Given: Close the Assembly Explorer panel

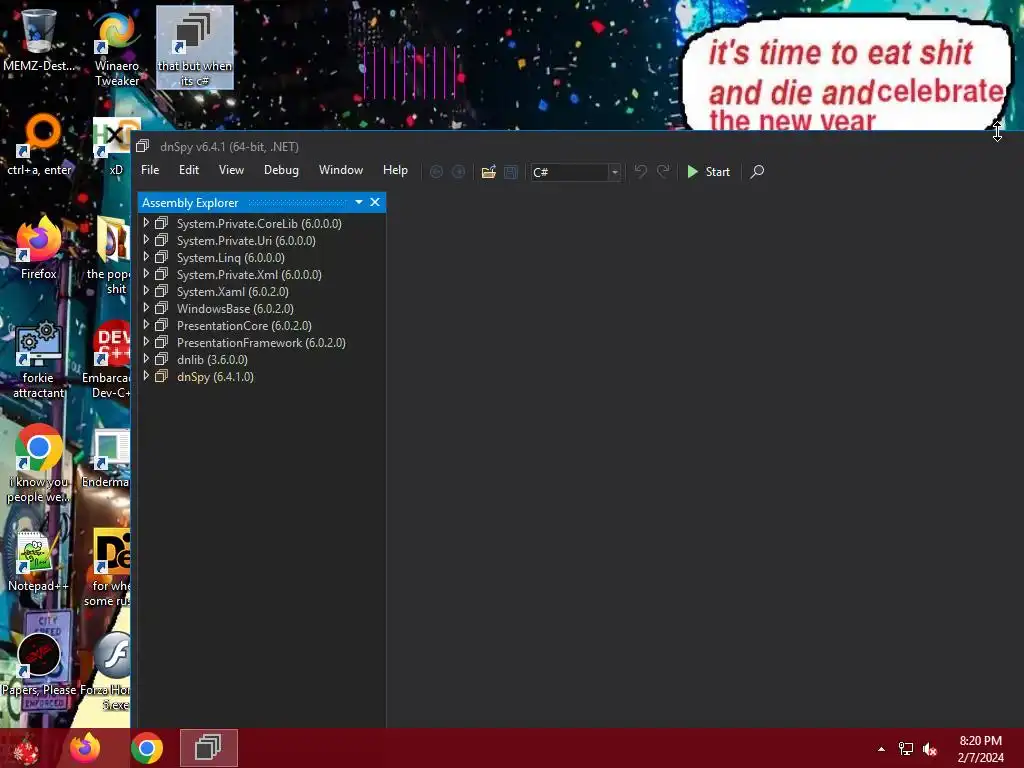Looking at the screenshot, I should tap(375, 202).
